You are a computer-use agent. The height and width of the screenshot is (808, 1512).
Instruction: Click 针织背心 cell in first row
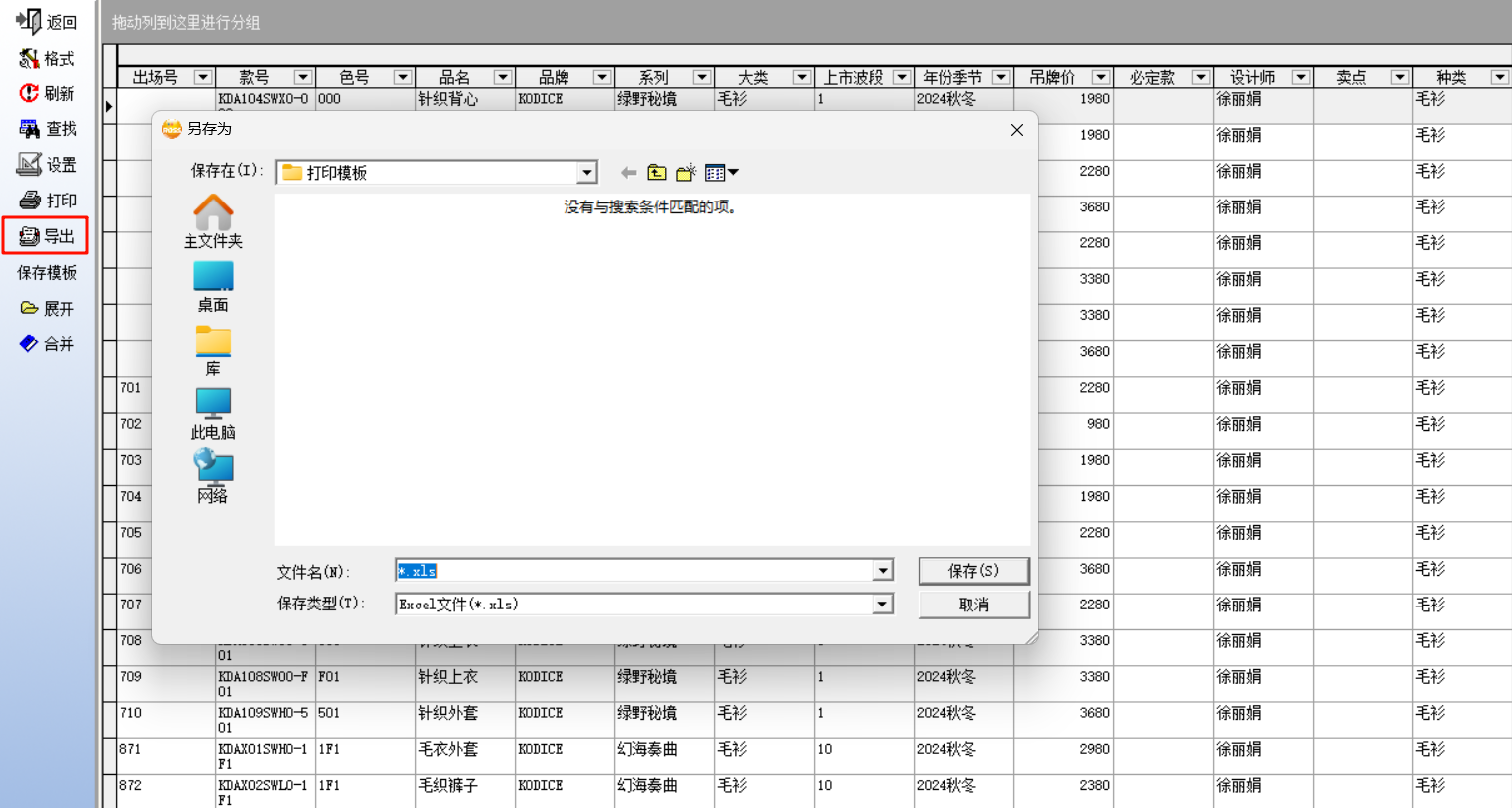tap(465, 99)
